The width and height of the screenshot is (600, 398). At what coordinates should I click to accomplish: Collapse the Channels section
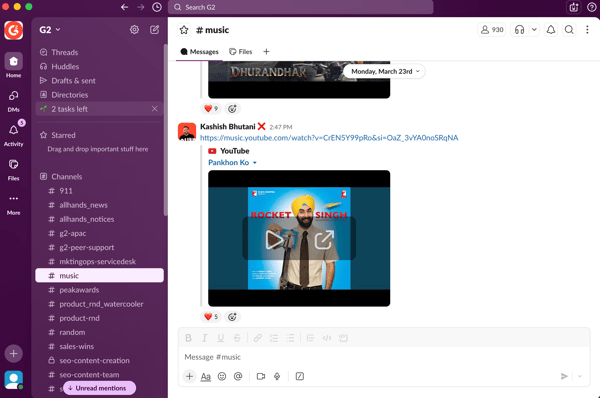point(61,177)
